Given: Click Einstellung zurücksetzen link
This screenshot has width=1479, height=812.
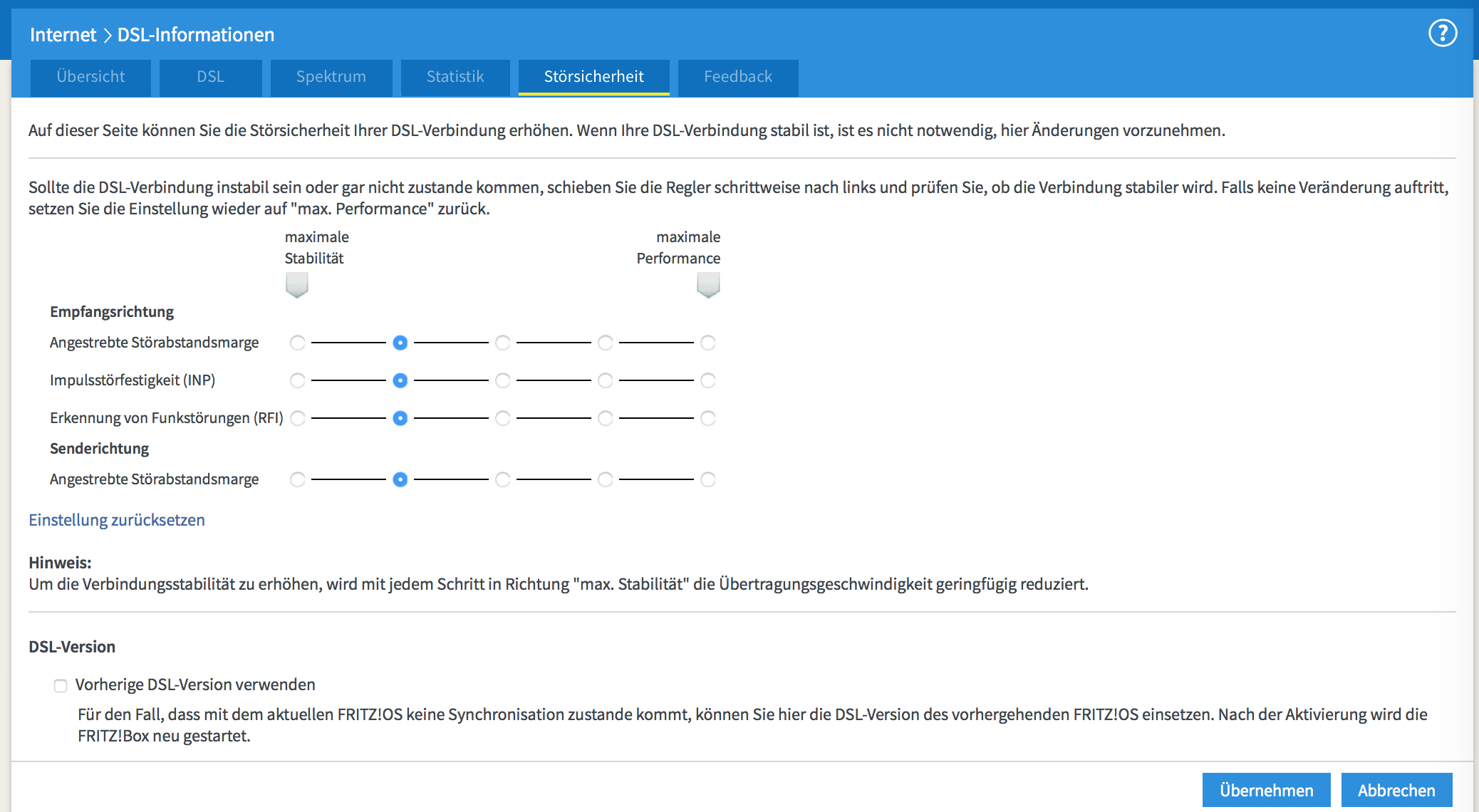Looking at the screenshot, I should pyautogui.click(x=117, y=521).
